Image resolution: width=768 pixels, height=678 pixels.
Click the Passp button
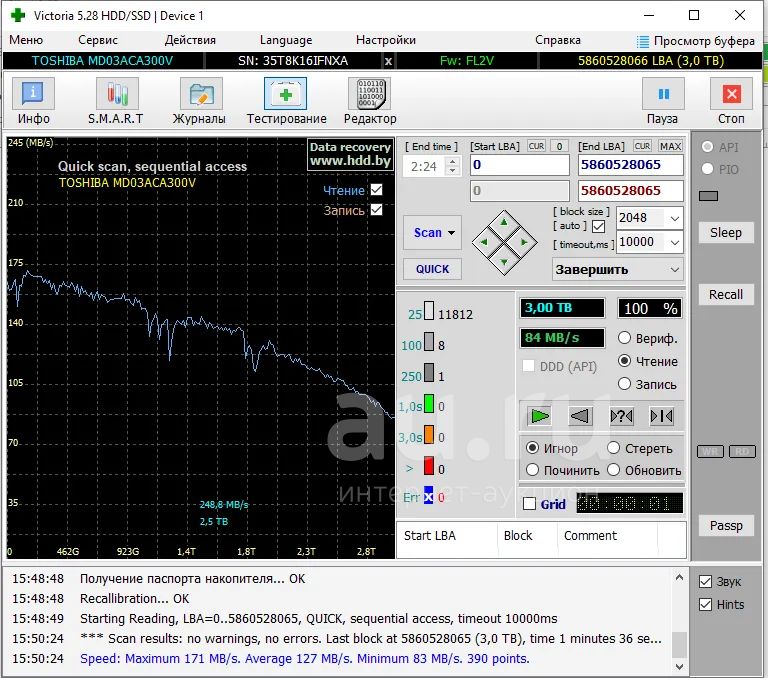click(725, 526)
